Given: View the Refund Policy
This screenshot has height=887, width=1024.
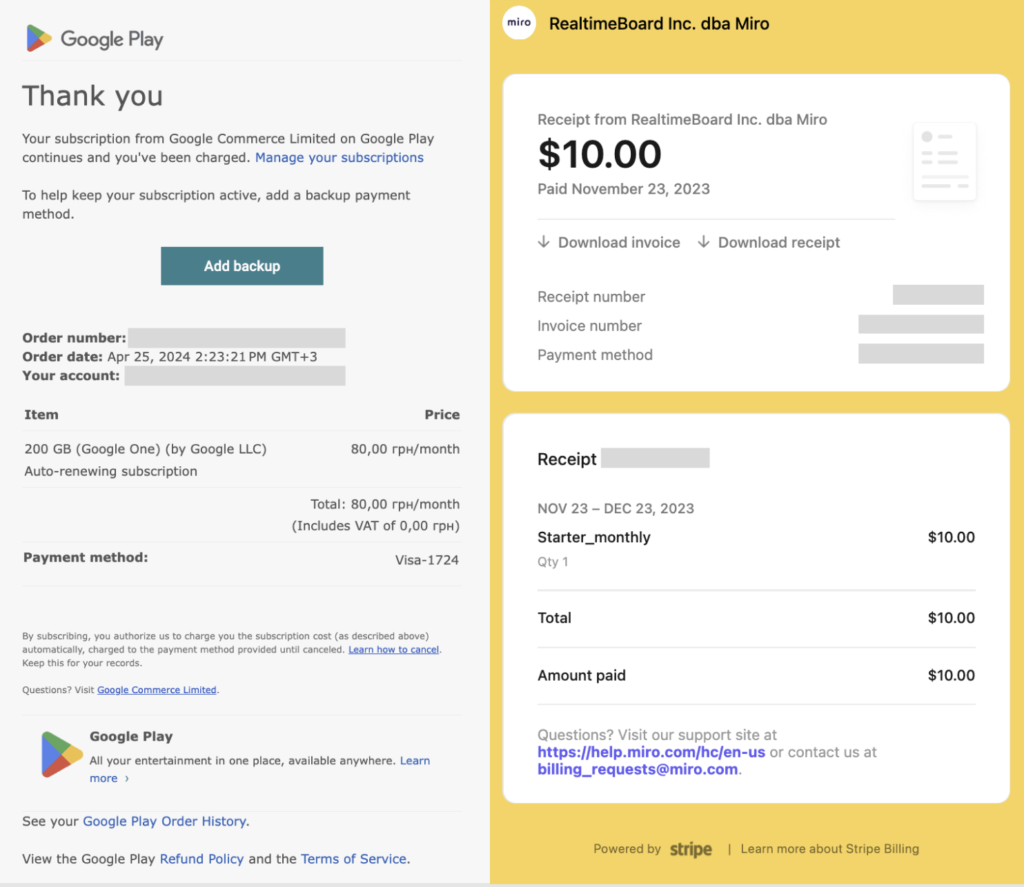Looking at the screenshot, I should click(x=202, y=858).
